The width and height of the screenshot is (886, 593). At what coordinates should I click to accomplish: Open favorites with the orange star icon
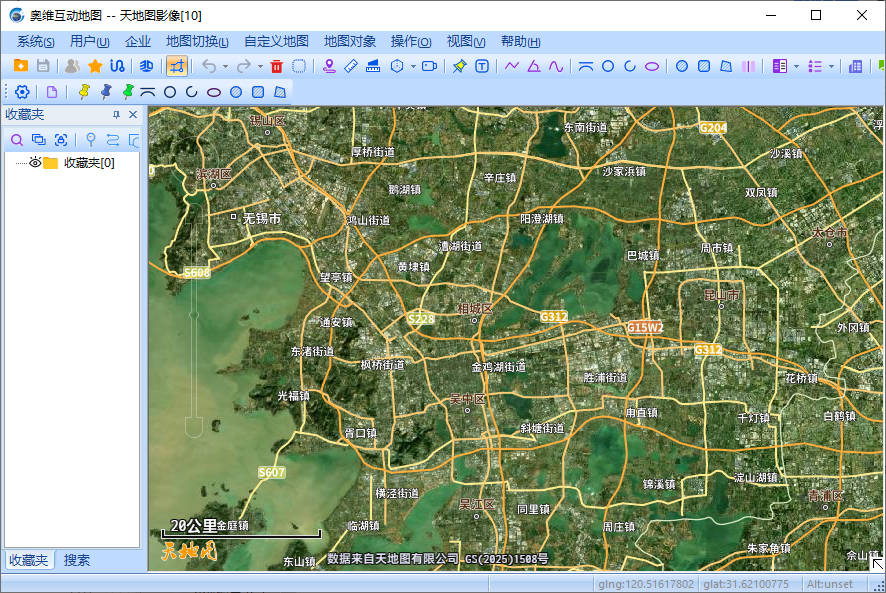tap(95, 66)
